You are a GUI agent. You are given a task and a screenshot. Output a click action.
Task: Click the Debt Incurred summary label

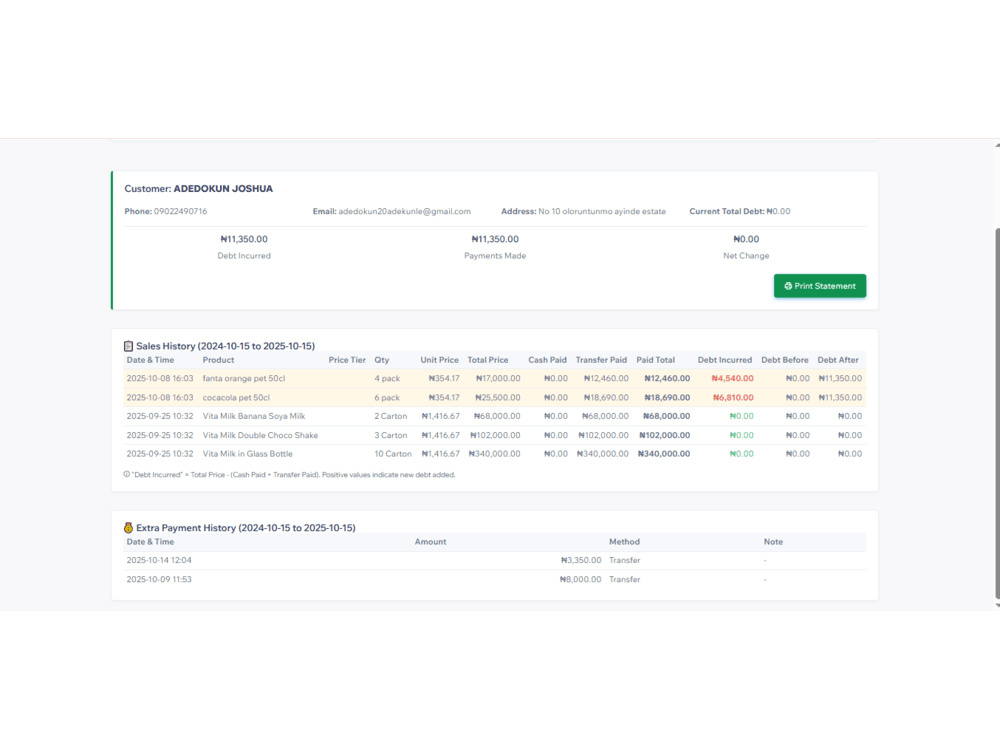[x=244, y=256]
